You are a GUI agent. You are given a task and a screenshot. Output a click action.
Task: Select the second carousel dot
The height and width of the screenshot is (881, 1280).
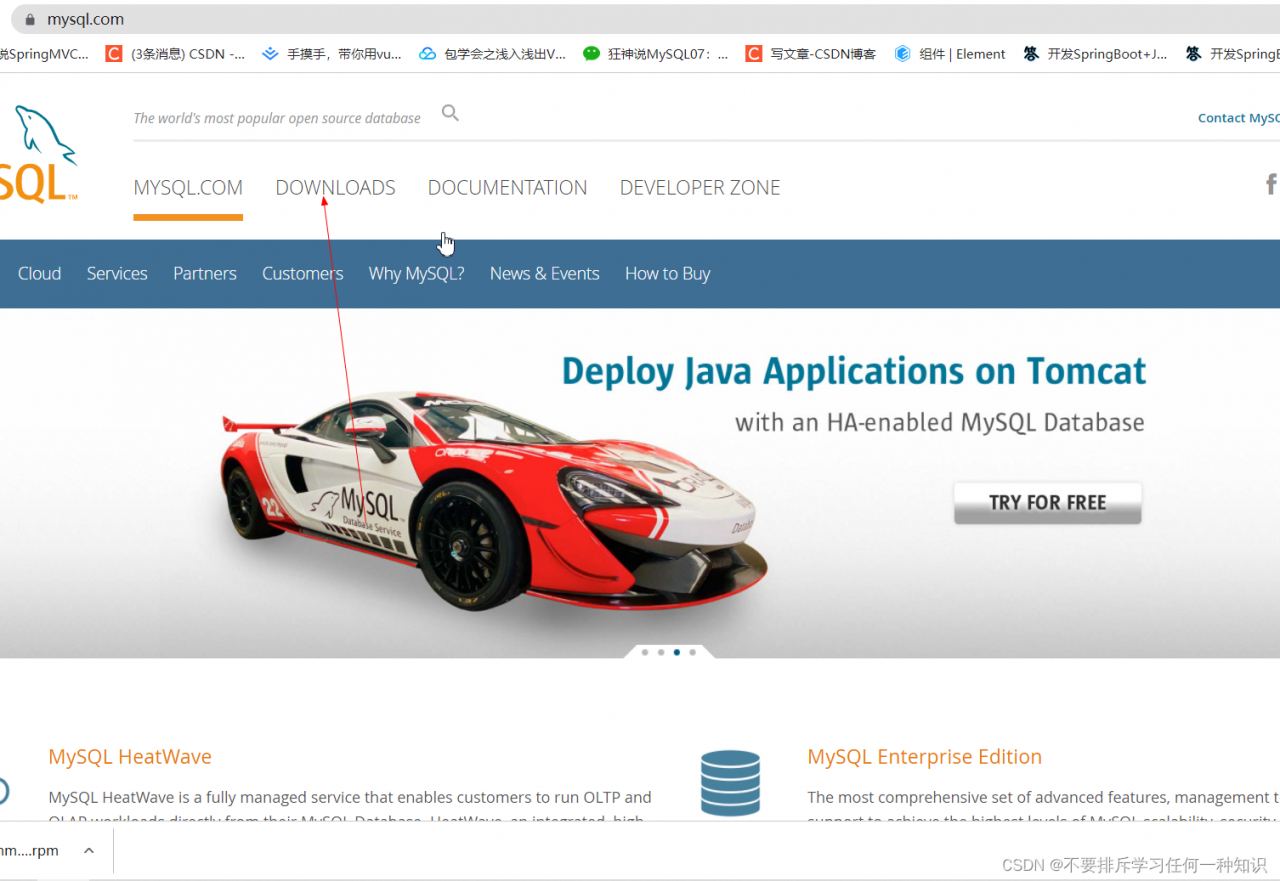[x=661, y=652]
